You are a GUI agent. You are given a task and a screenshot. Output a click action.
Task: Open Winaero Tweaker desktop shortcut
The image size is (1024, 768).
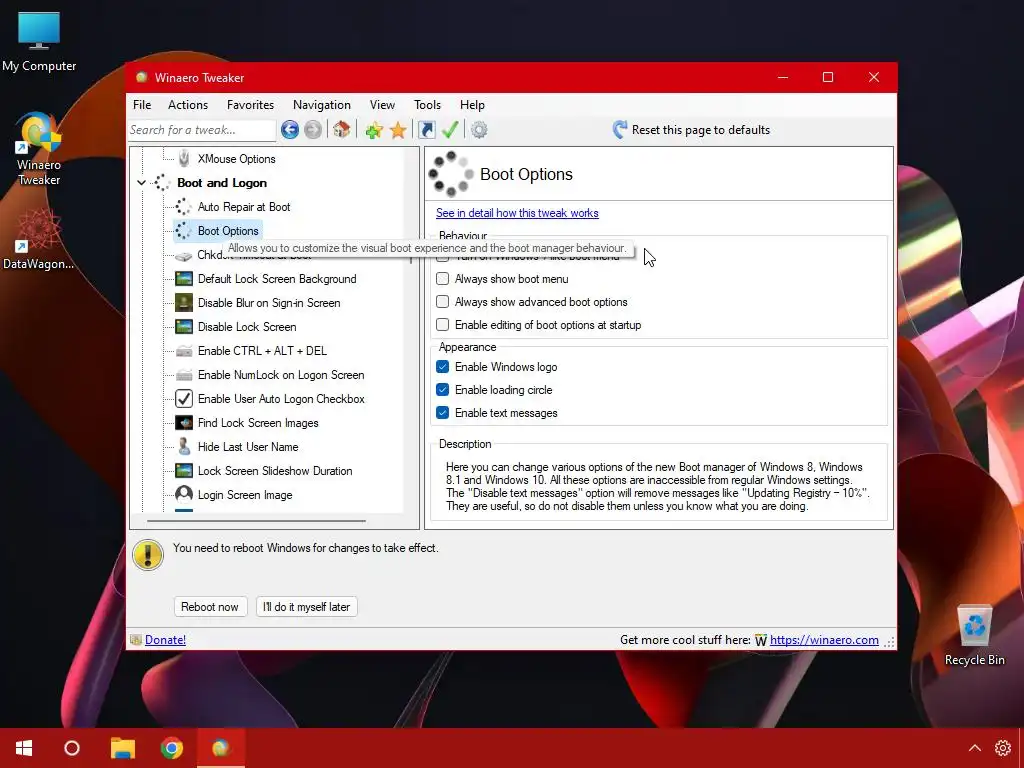(39, 149)
